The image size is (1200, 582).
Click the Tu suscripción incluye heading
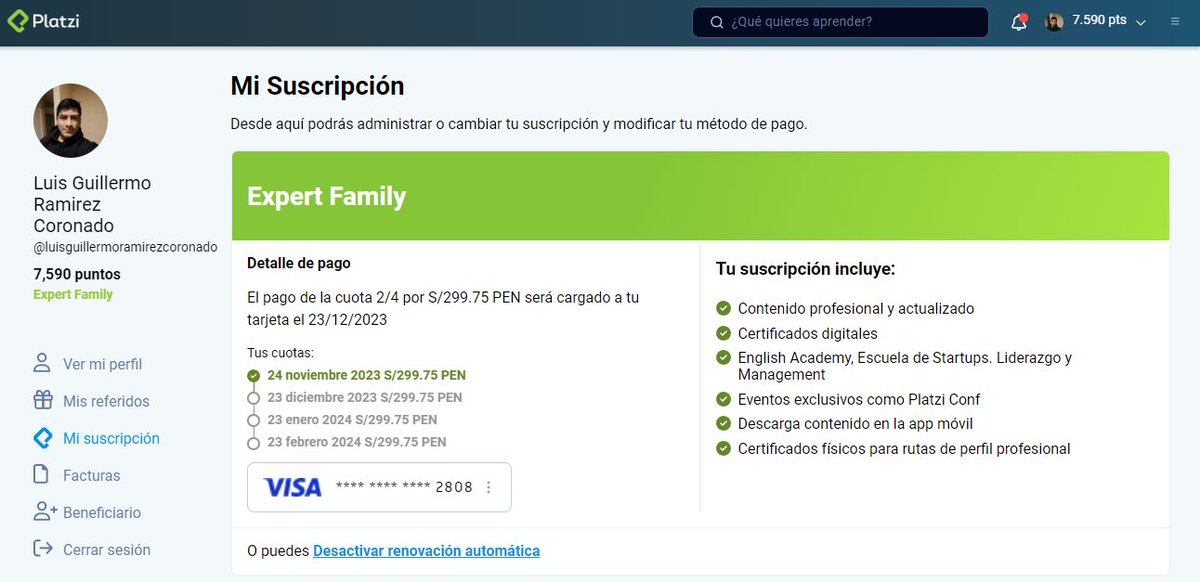805,269
